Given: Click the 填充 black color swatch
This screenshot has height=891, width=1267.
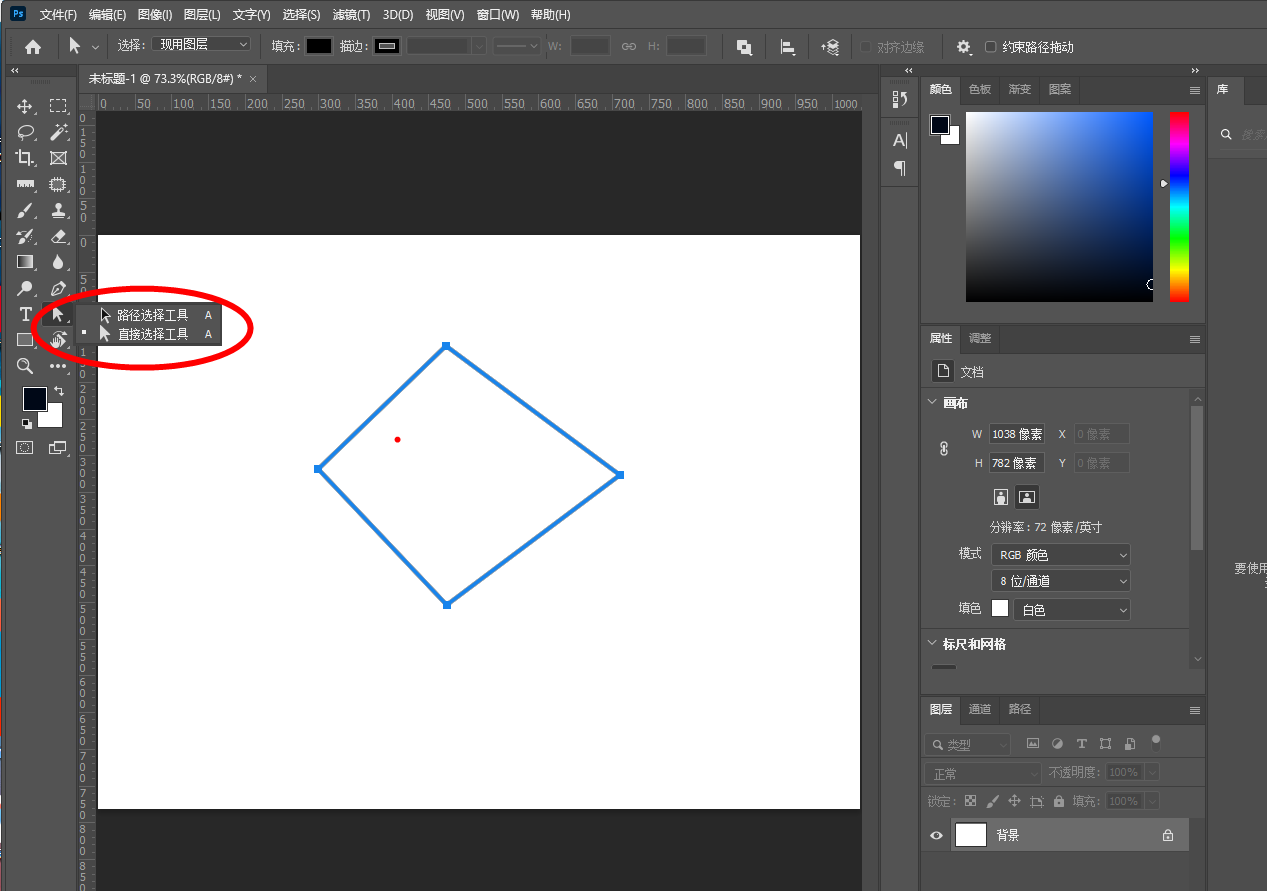Looking at the screenshot, I should point(319,46).
